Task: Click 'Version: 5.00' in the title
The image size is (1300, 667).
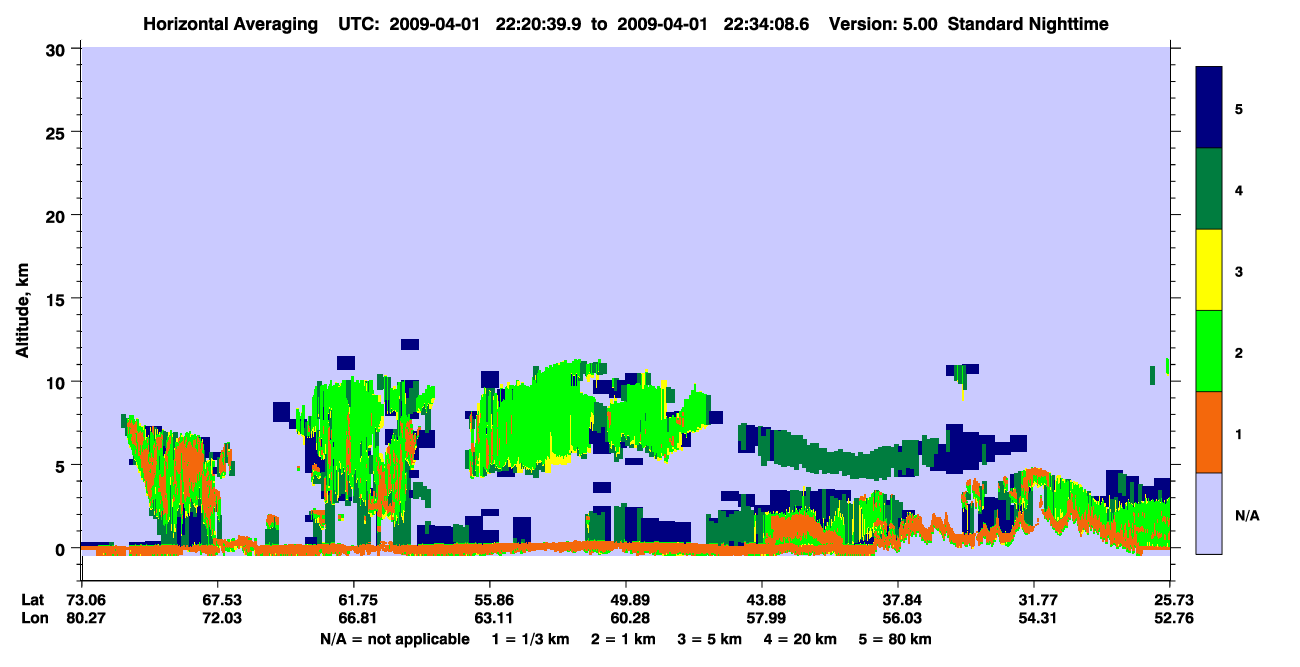Action: pos(882,23)
